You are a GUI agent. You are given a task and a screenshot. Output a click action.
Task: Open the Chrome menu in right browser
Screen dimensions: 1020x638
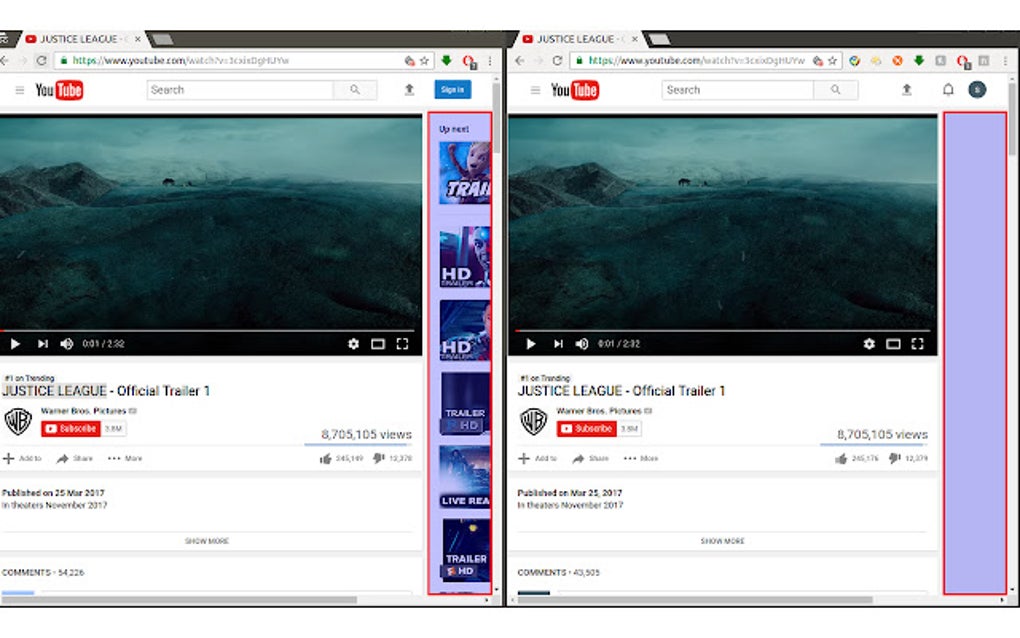pos(1006,60)
